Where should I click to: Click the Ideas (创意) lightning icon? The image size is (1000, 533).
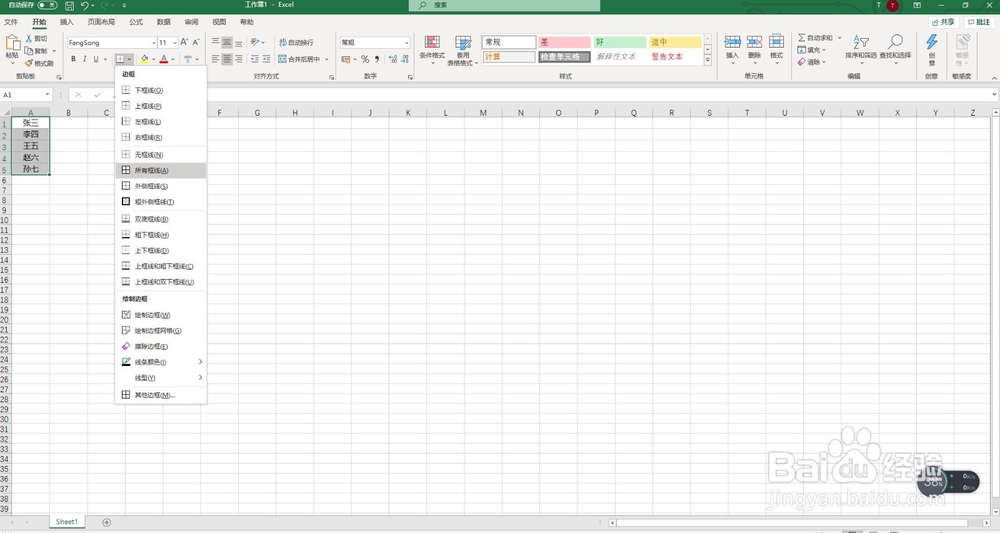point(932,42)
